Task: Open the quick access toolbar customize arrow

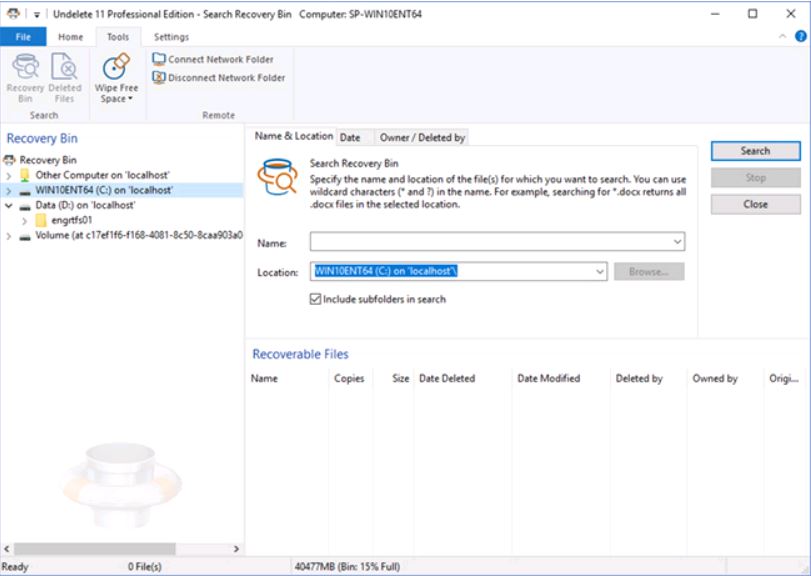Action: click(37, 14)
